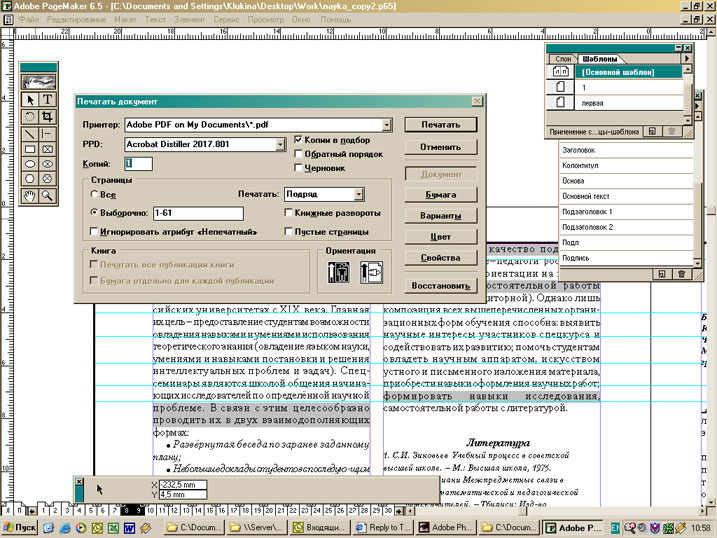The height and width of the screenshot is (538, 717).
Task: Enable Игнорировать атрибут «Непечатный» checkbox
Action: coord(94,232)
